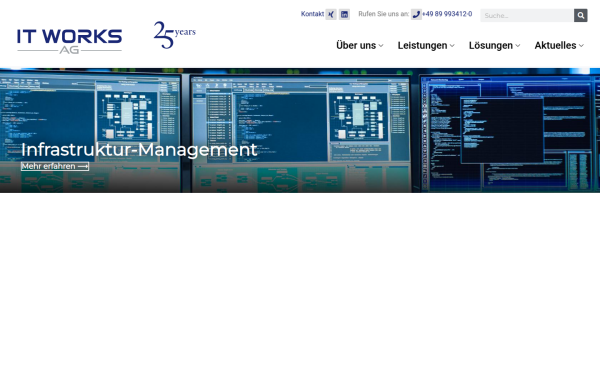Focus the Suche search field
This screenshot has width=600, height=375.
point(527,15)
